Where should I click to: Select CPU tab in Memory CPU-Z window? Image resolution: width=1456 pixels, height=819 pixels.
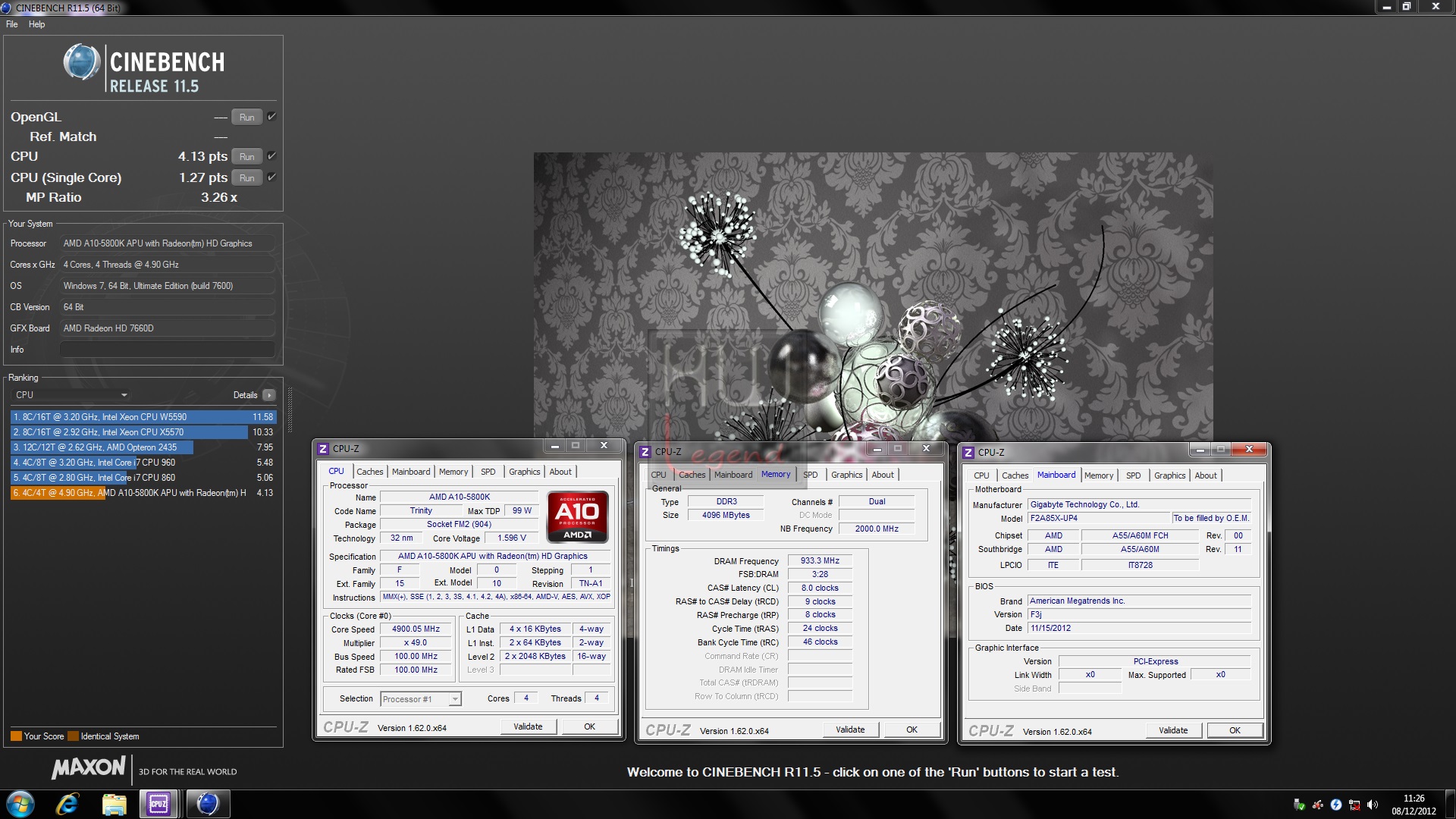(658, 475)
